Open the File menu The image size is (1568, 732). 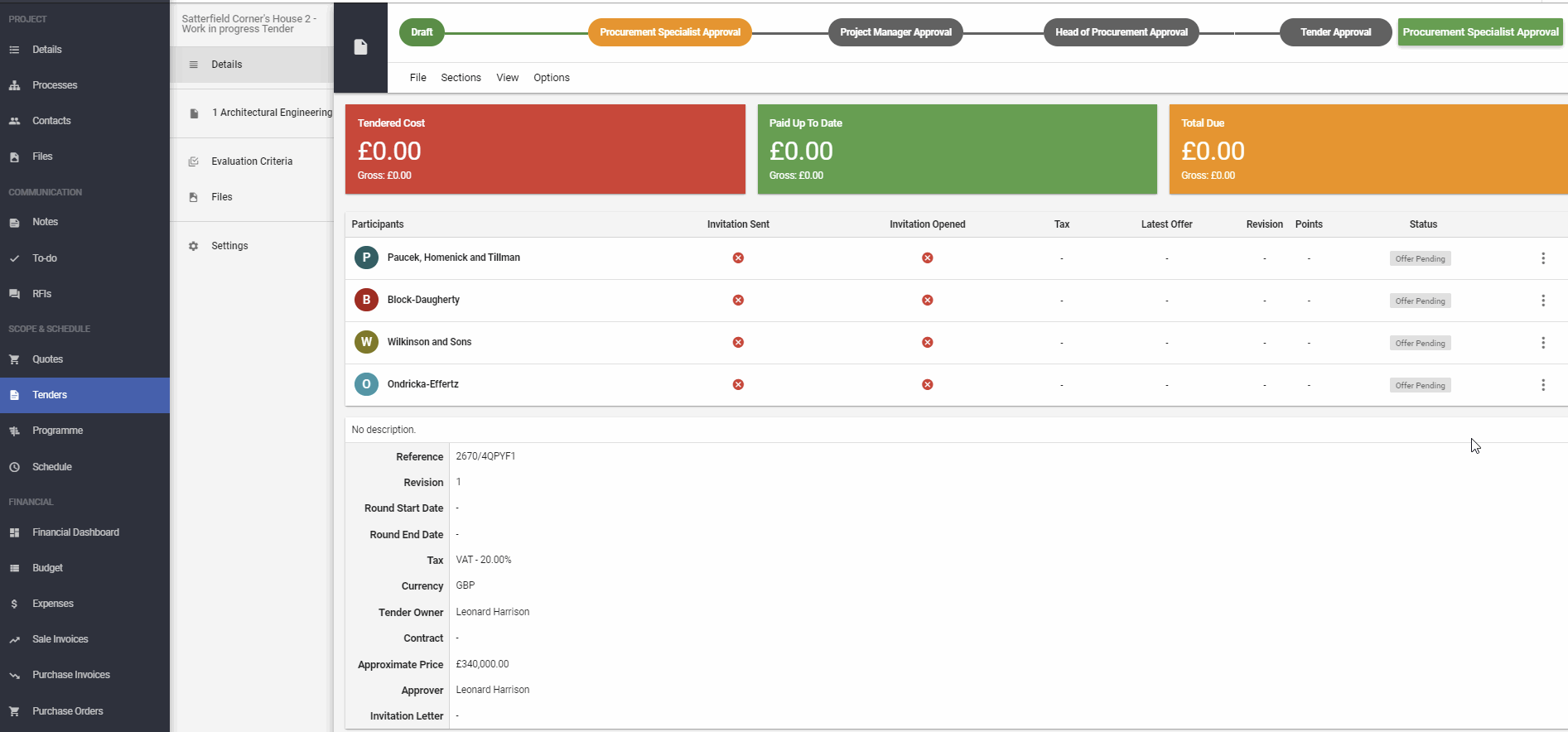417,78
